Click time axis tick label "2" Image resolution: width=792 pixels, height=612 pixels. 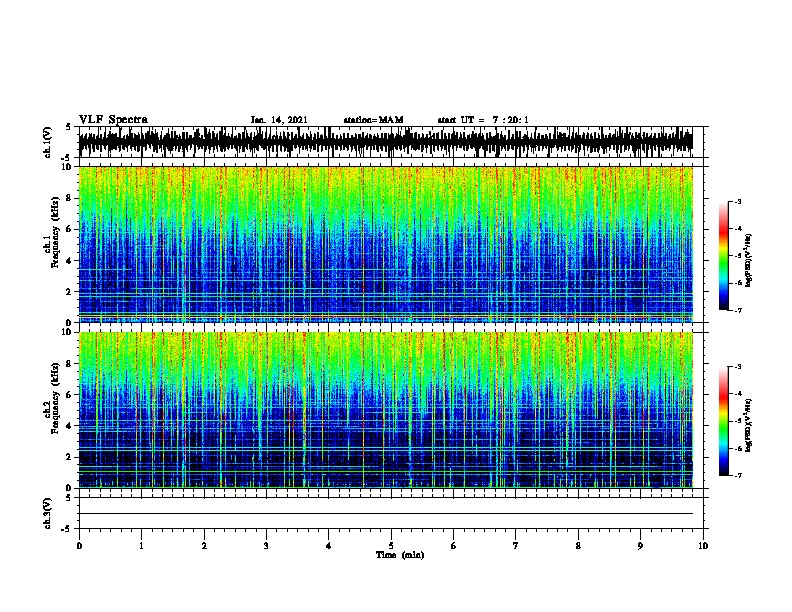pos(204,546)
